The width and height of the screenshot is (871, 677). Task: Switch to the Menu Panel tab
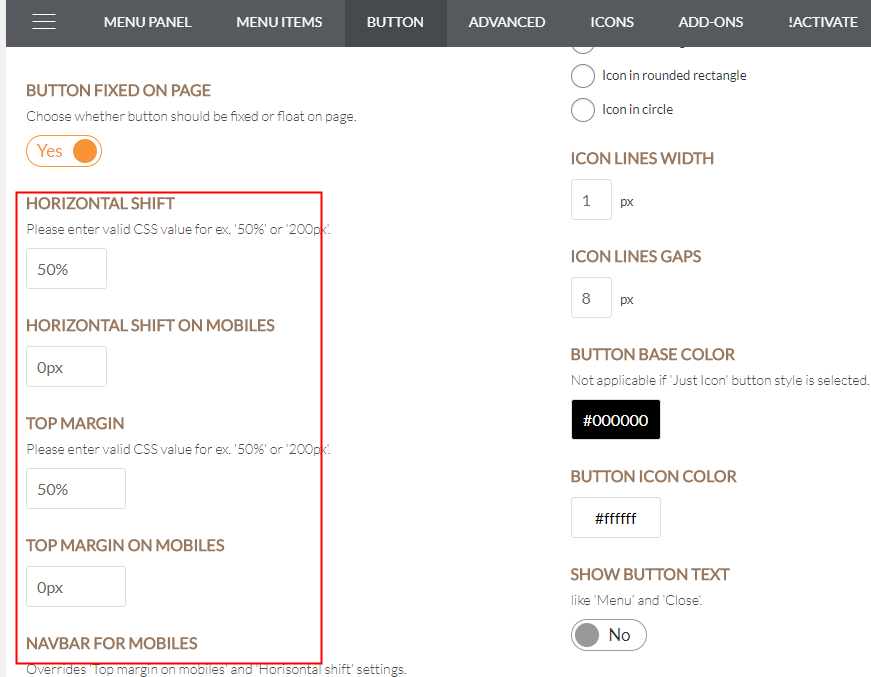[x=147, y=22]
